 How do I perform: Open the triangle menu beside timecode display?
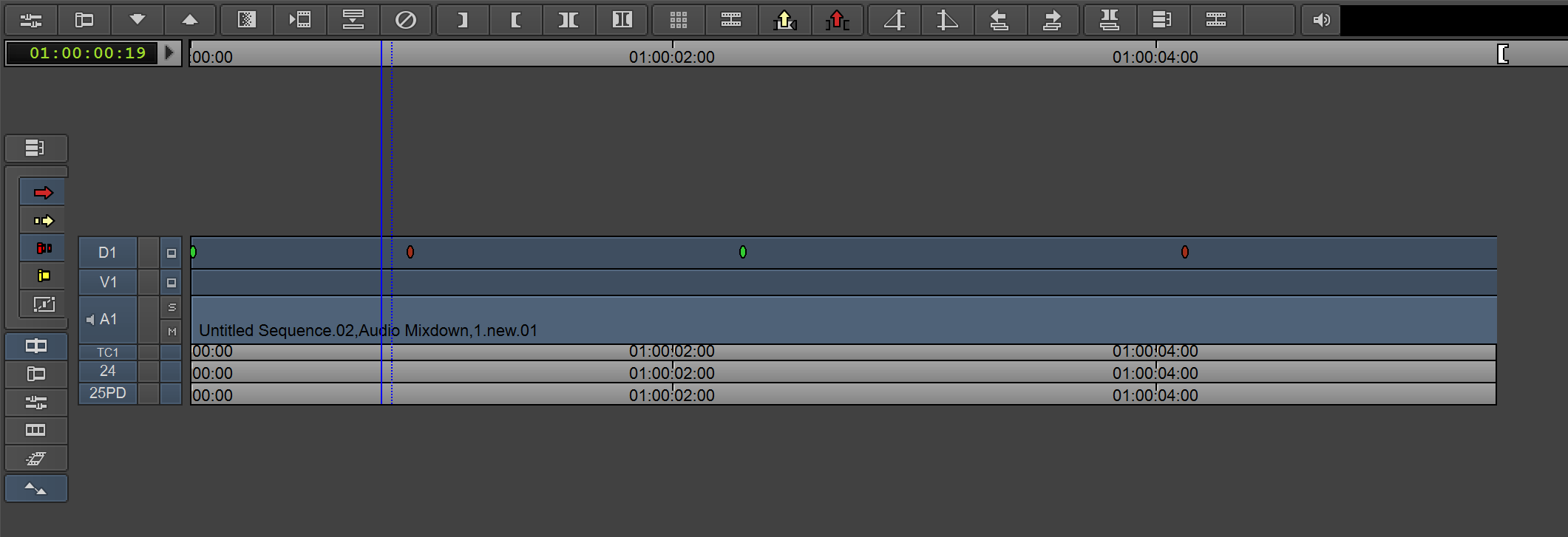pyautogui.click(x=169, y=52)
